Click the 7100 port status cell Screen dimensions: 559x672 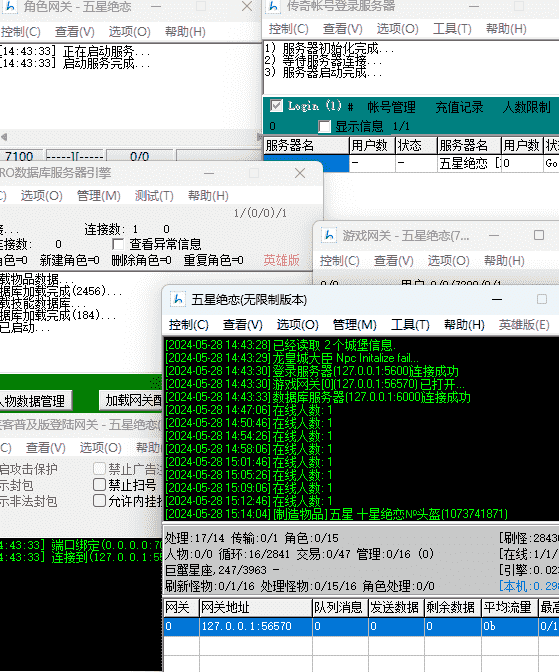[x=21, y=156]
